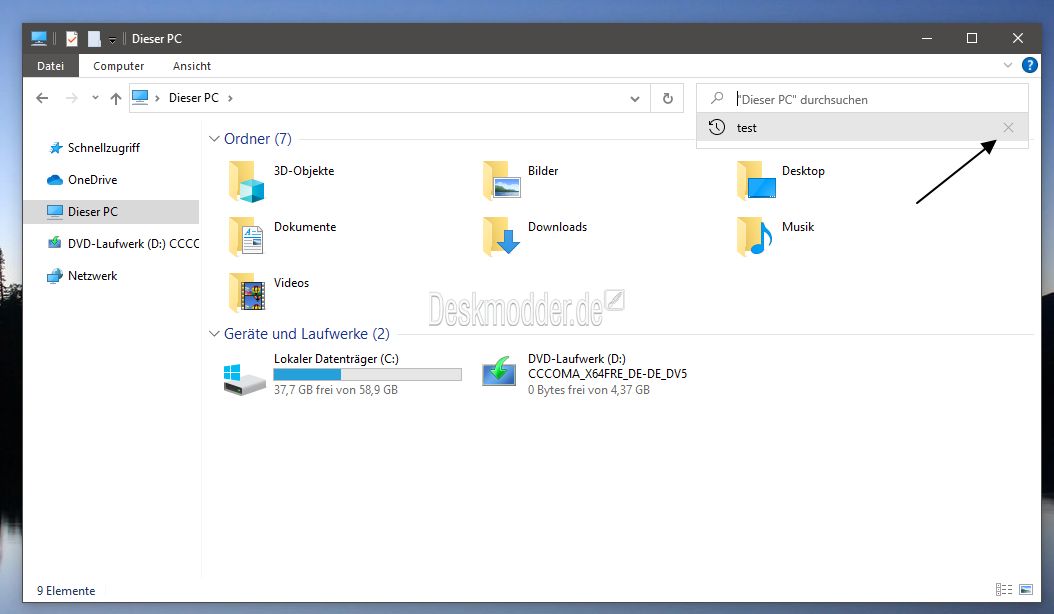Click the Geräte und Laufwerke (2) header

[x=307, y=334]
